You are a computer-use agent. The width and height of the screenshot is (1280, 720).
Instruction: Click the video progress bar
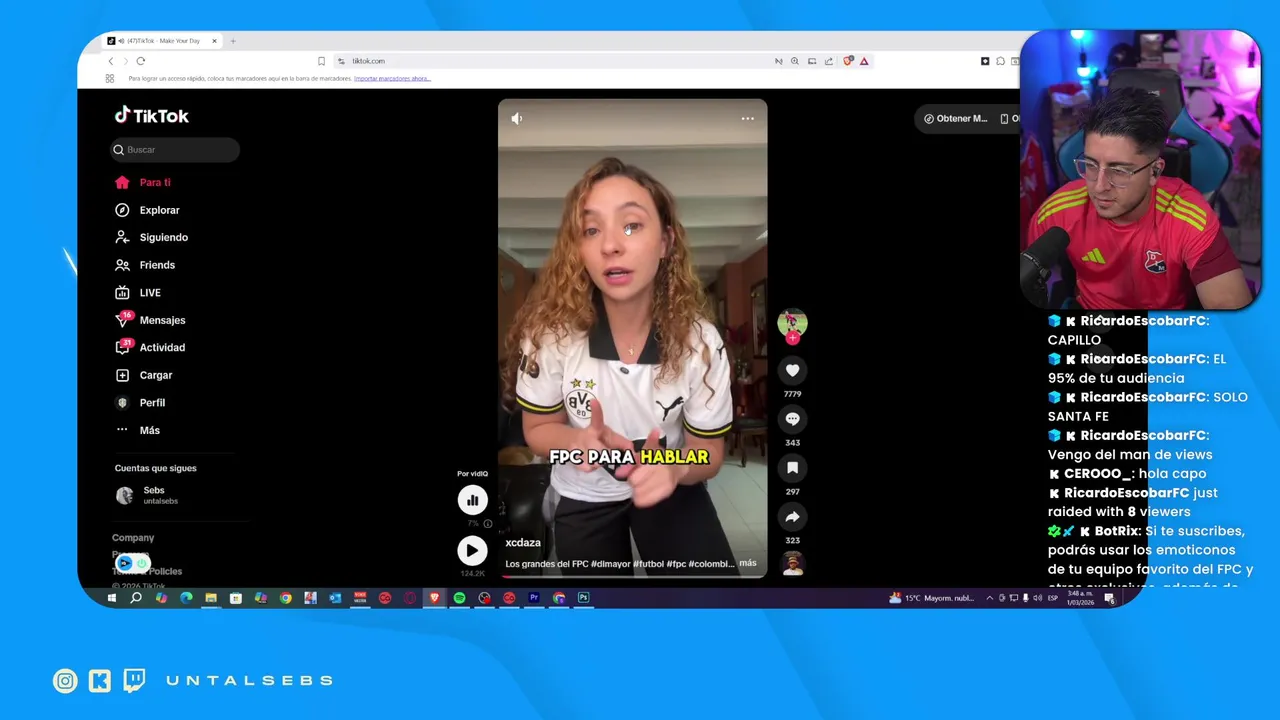632,577
